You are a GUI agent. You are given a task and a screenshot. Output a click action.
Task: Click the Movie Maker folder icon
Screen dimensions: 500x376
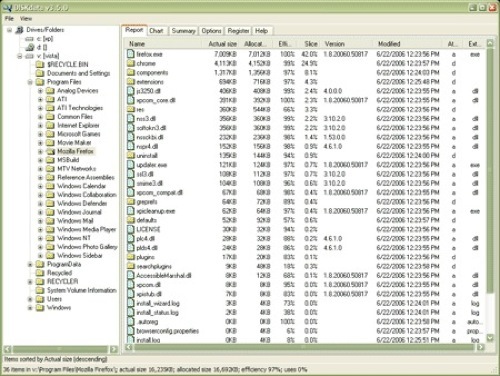click(50, 143)
